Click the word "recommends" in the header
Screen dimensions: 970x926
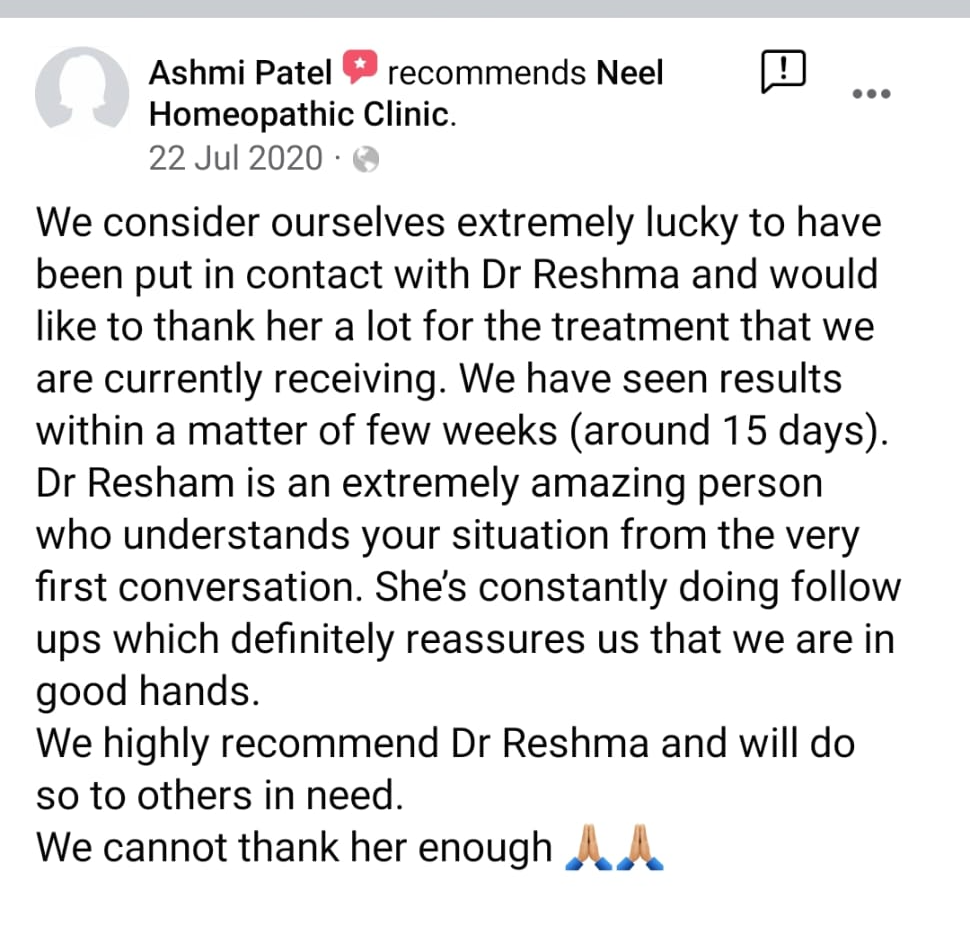point(486,72)
